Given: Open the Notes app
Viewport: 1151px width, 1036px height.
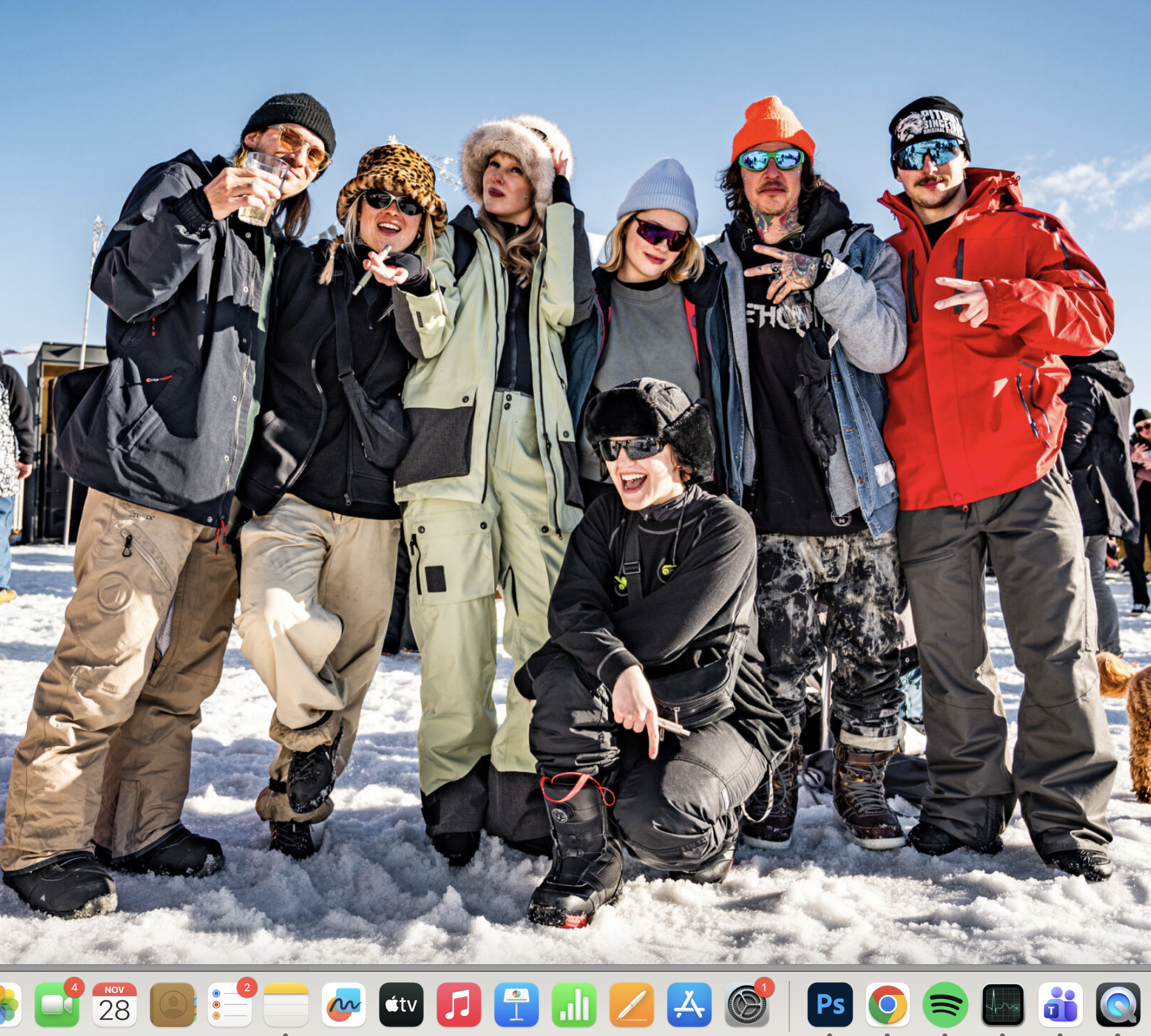Looking at the screenshot, I should point(286,1005).
